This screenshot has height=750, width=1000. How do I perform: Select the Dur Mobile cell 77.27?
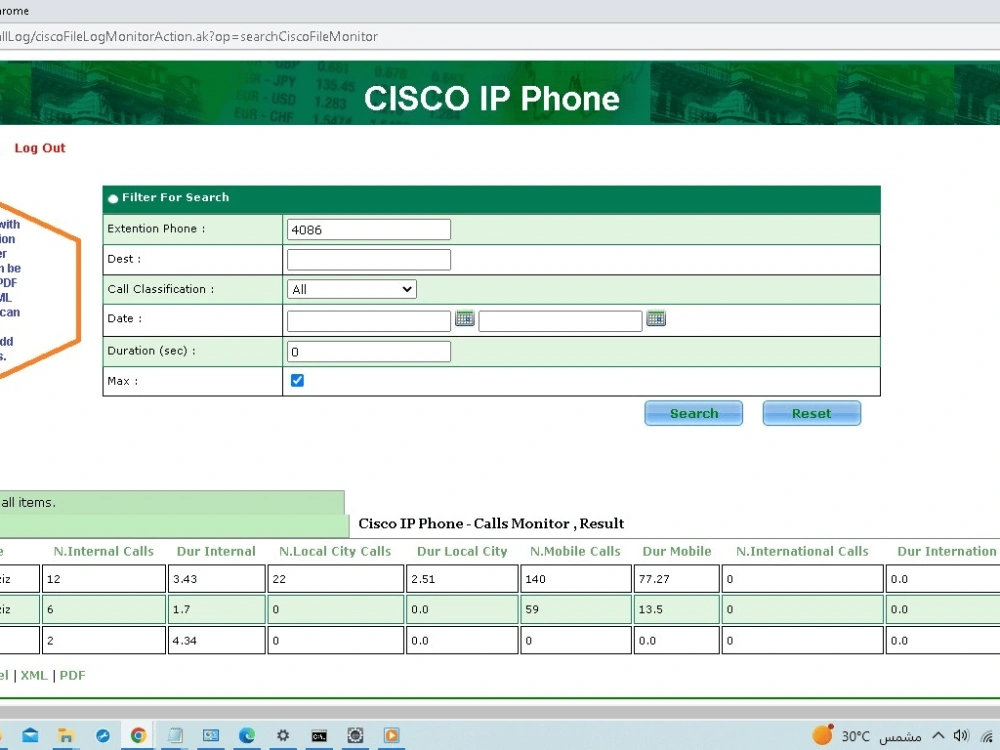tap(677, 578)
